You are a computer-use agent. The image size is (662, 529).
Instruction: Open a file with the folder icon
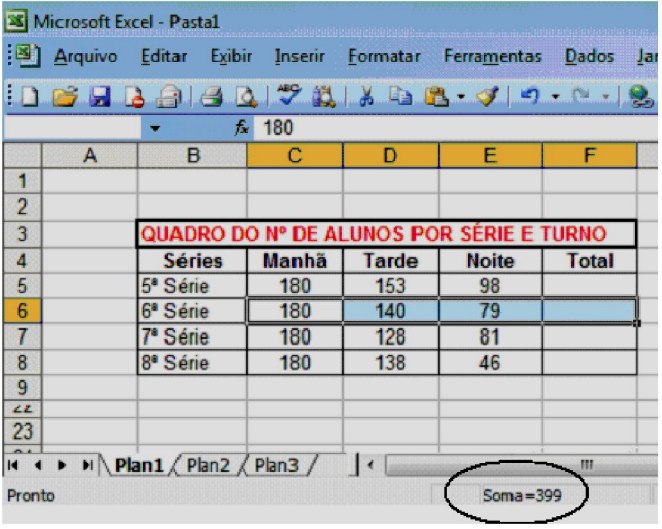coord(65,96)
